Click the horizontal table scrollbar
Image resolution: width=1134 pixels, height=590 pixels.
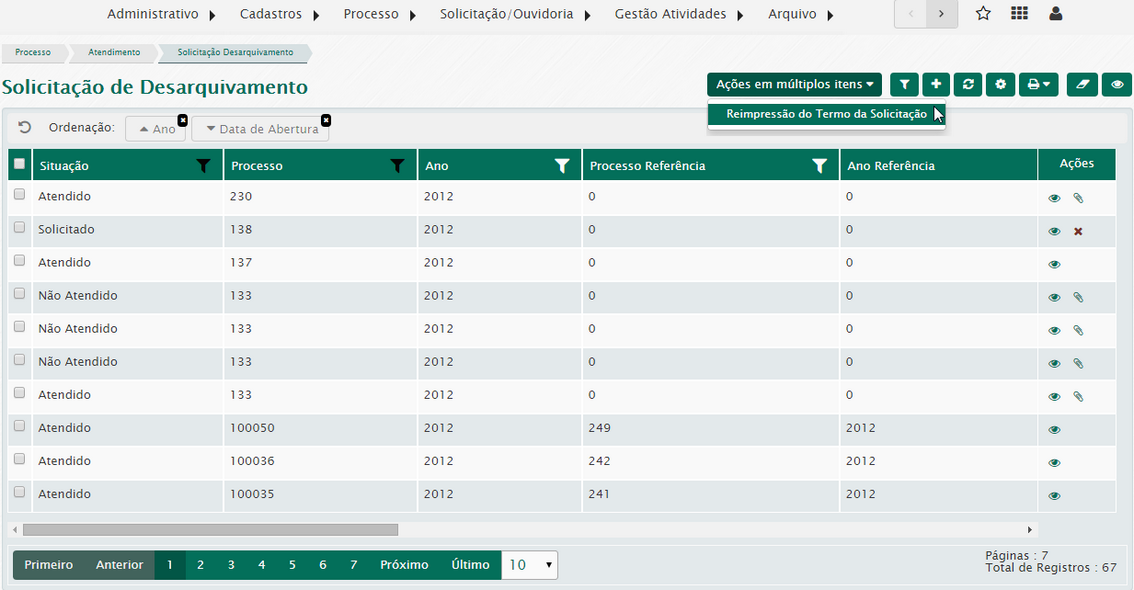[210, 529]
